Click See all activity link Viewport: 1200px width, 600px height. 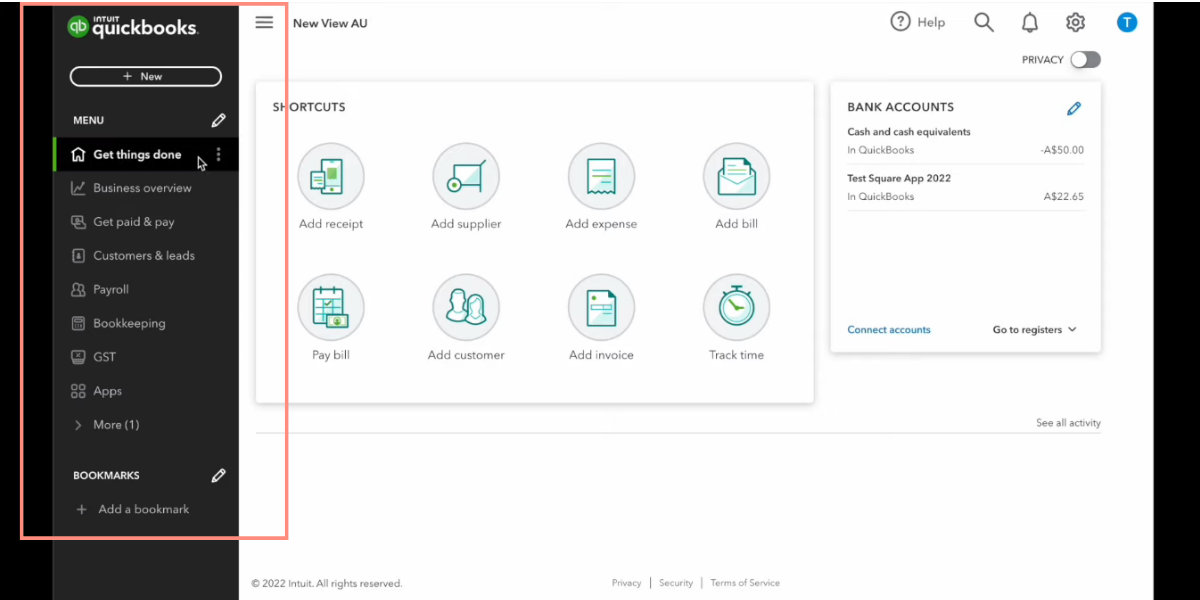tap(1068, 423)
